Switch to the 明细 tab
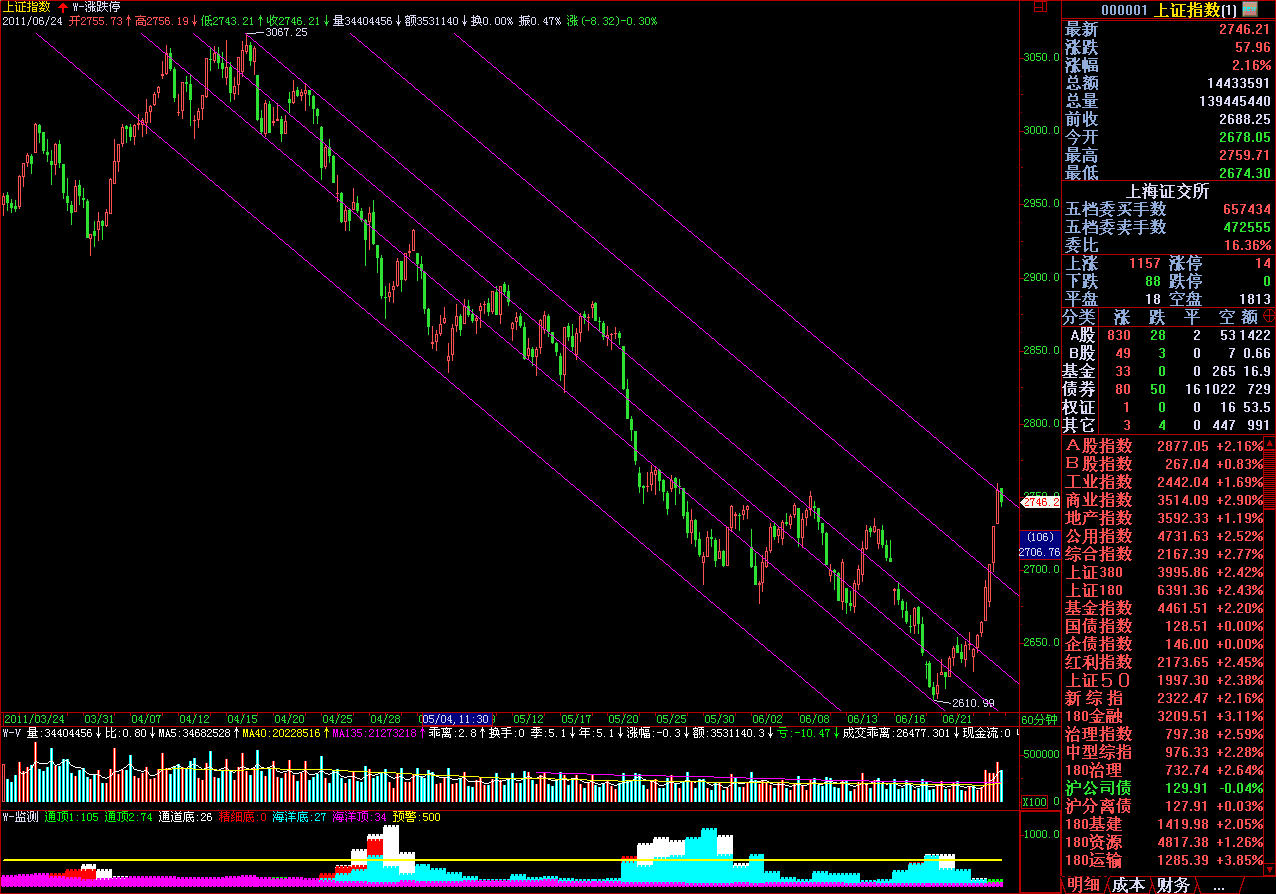 [1084, 885]
